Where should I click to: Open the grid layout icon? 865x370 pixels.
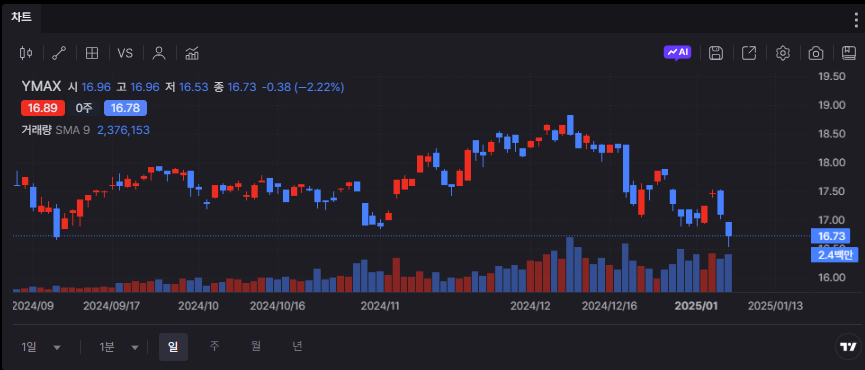[92, 53]
